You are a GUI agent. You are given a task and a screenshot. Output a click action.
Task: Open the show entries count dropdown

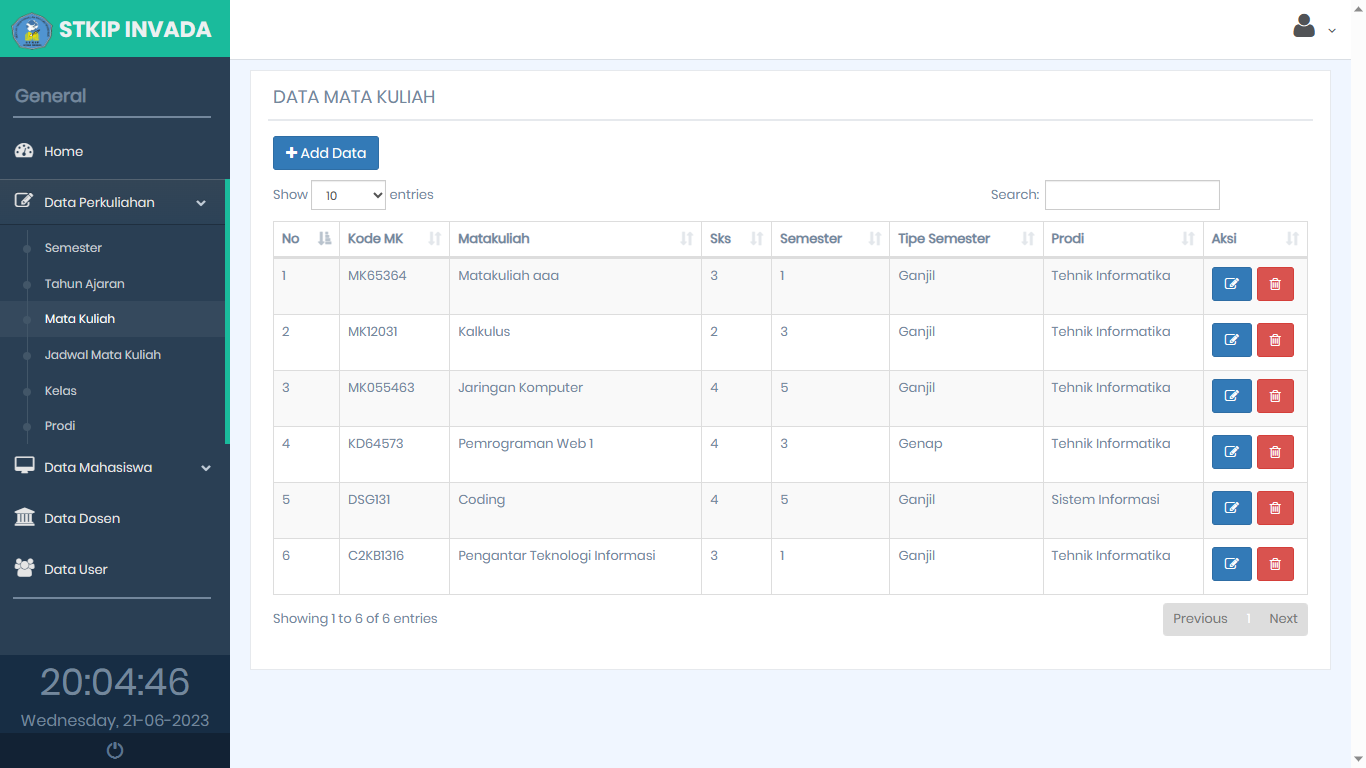(348, 195)
